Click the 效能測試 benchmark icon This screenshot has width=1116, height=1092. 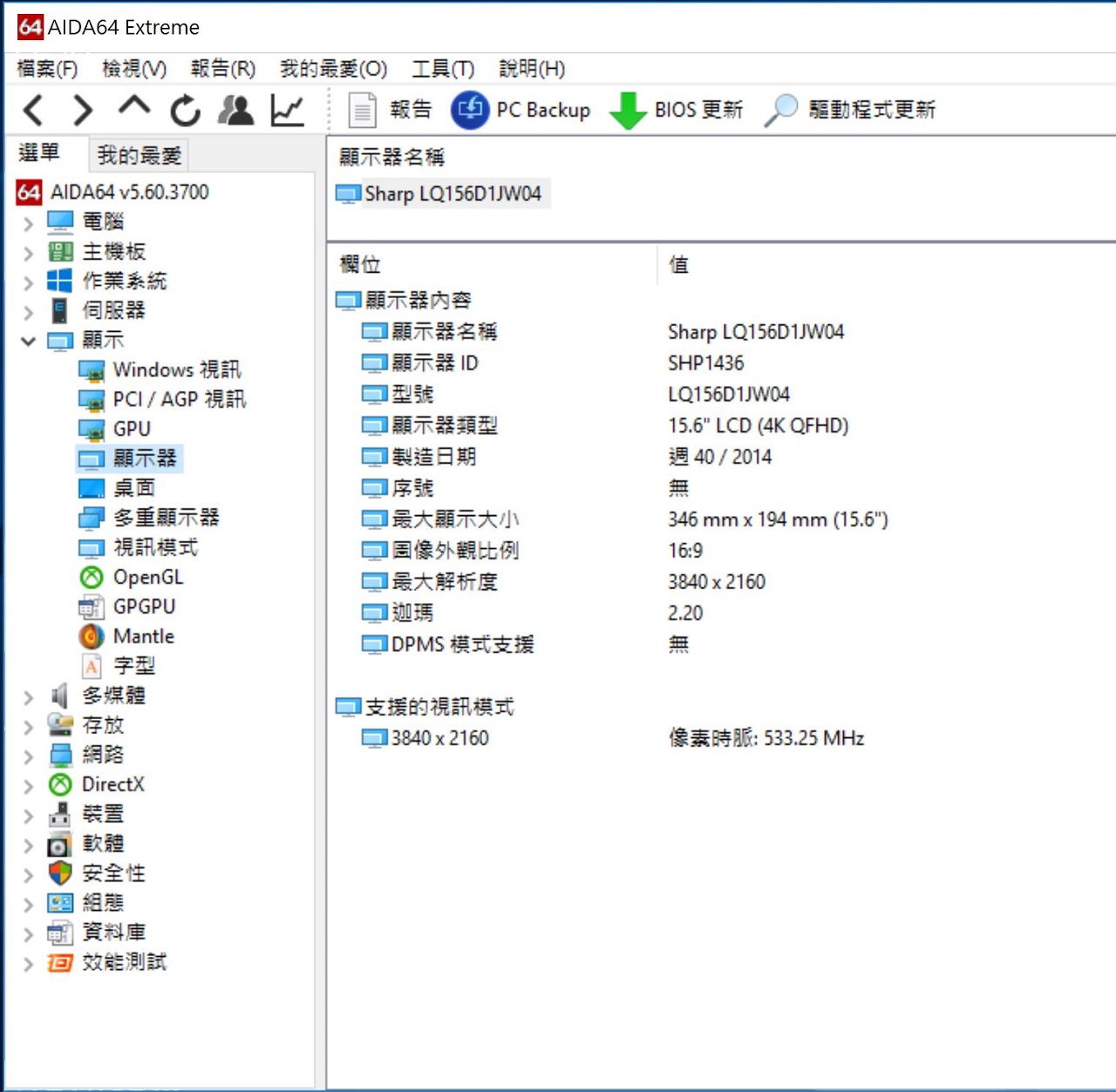(x=60, y=962)
